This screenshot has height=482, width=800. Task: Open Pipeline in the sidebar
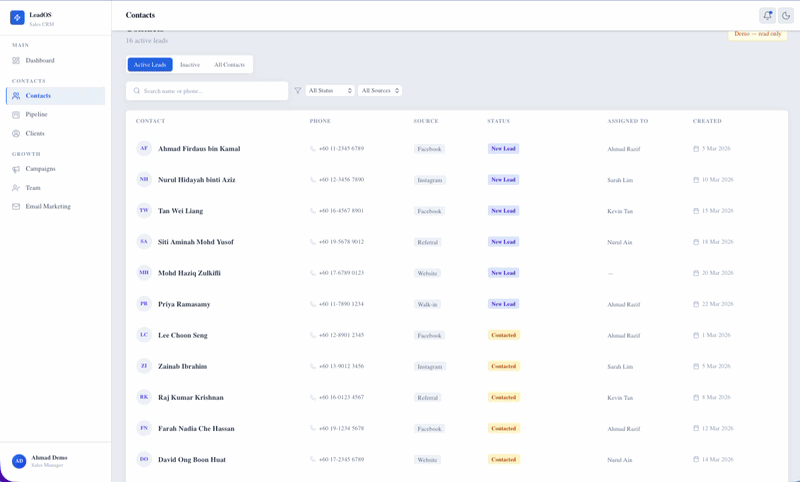tap(36, 115)
